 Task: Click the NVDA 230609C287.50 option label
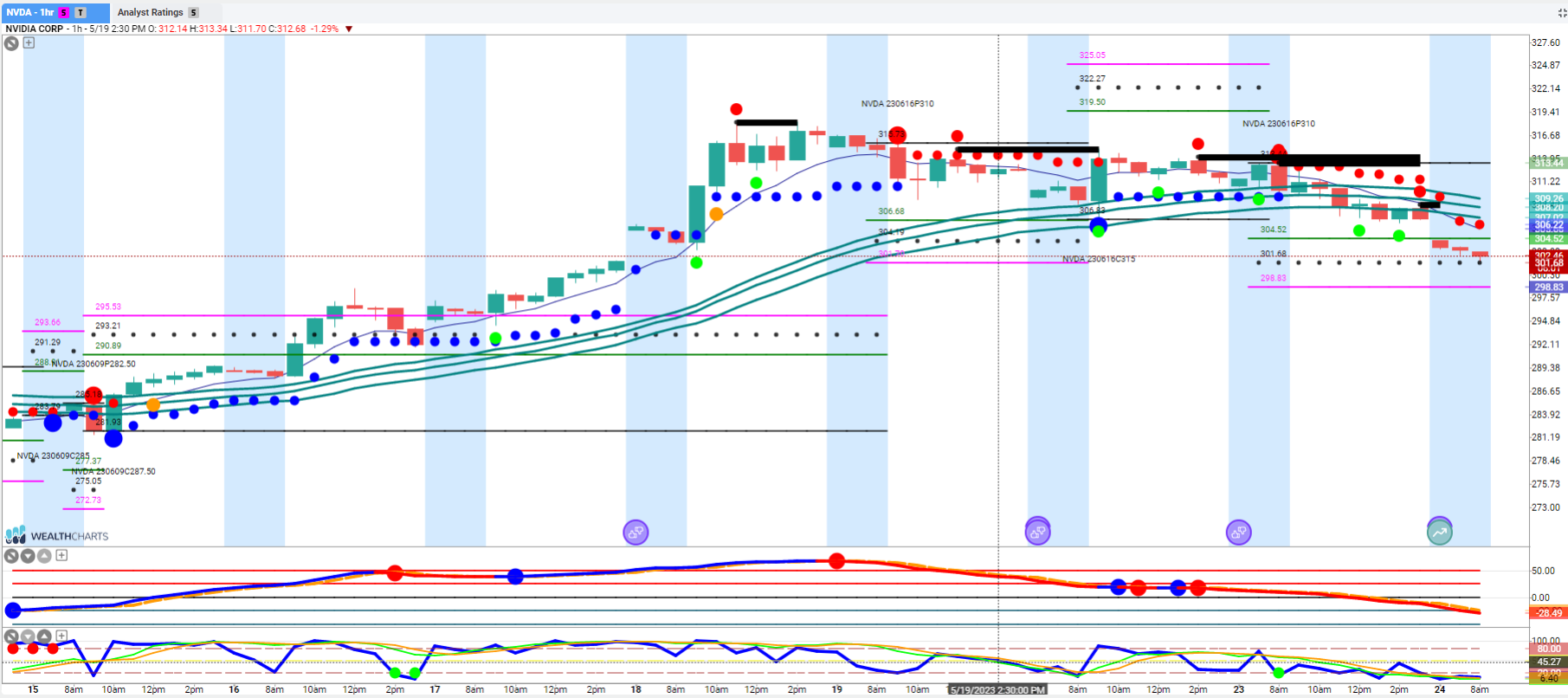coord(113,471)
